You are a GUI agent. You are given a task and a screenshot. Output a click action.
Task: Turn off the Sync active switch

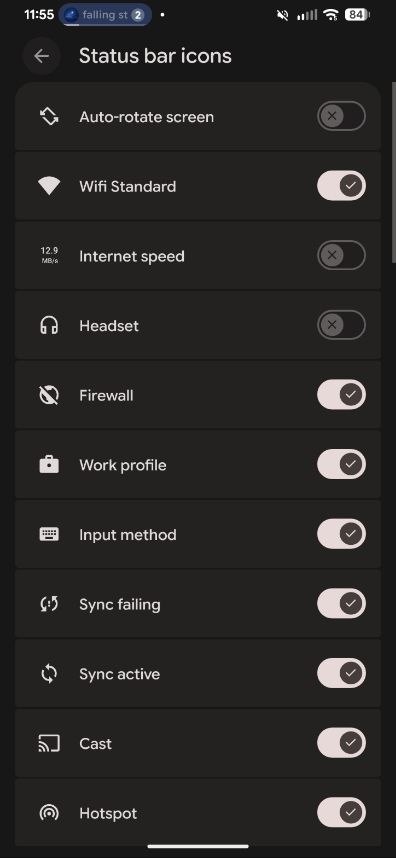(x=341, y=673)
